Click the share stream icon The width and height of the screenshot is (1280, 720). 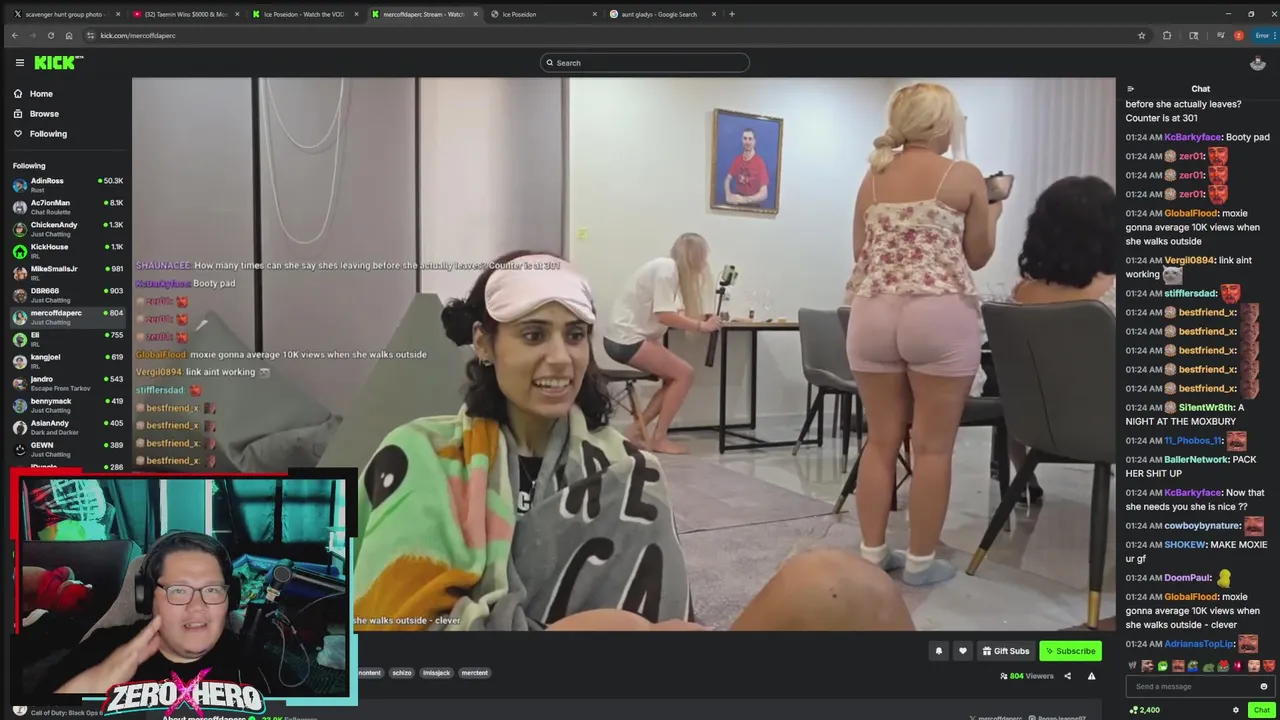click(x=1067, y=676)
